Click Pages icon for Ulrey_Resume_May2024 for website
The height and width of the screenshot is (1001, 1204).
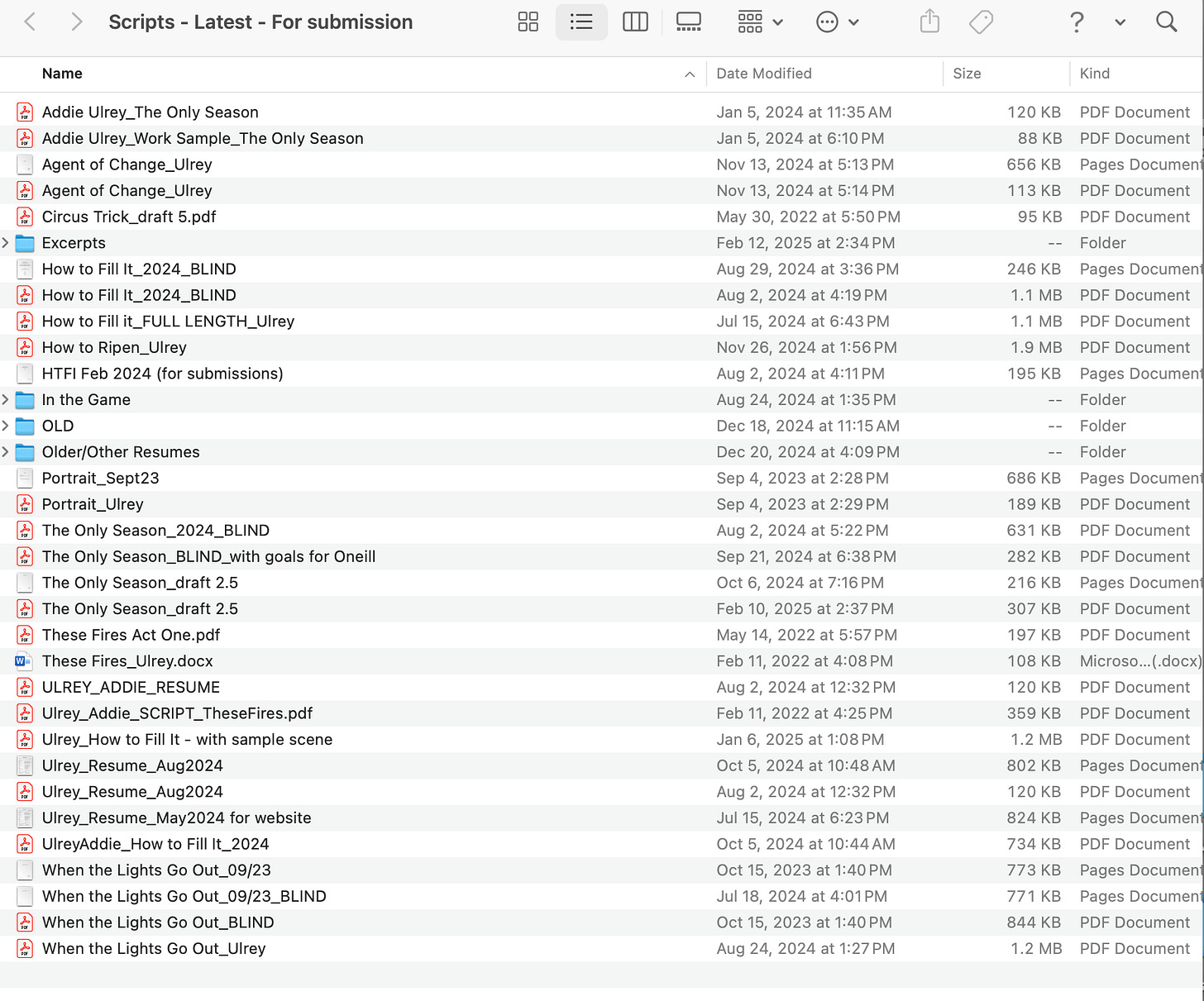[25, 817]
